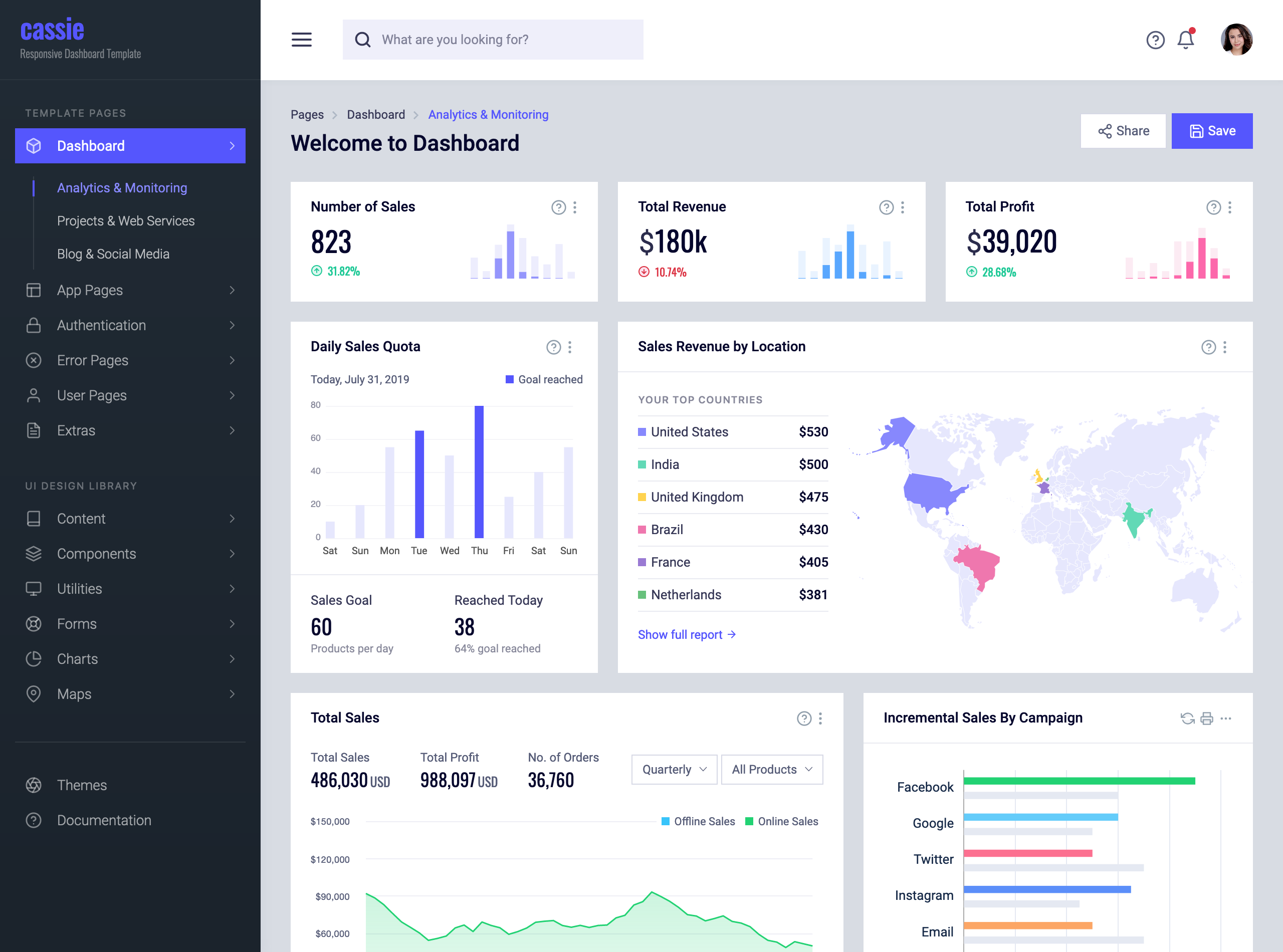Toggle Online Sales legend in chart

(x=781, y=821)
